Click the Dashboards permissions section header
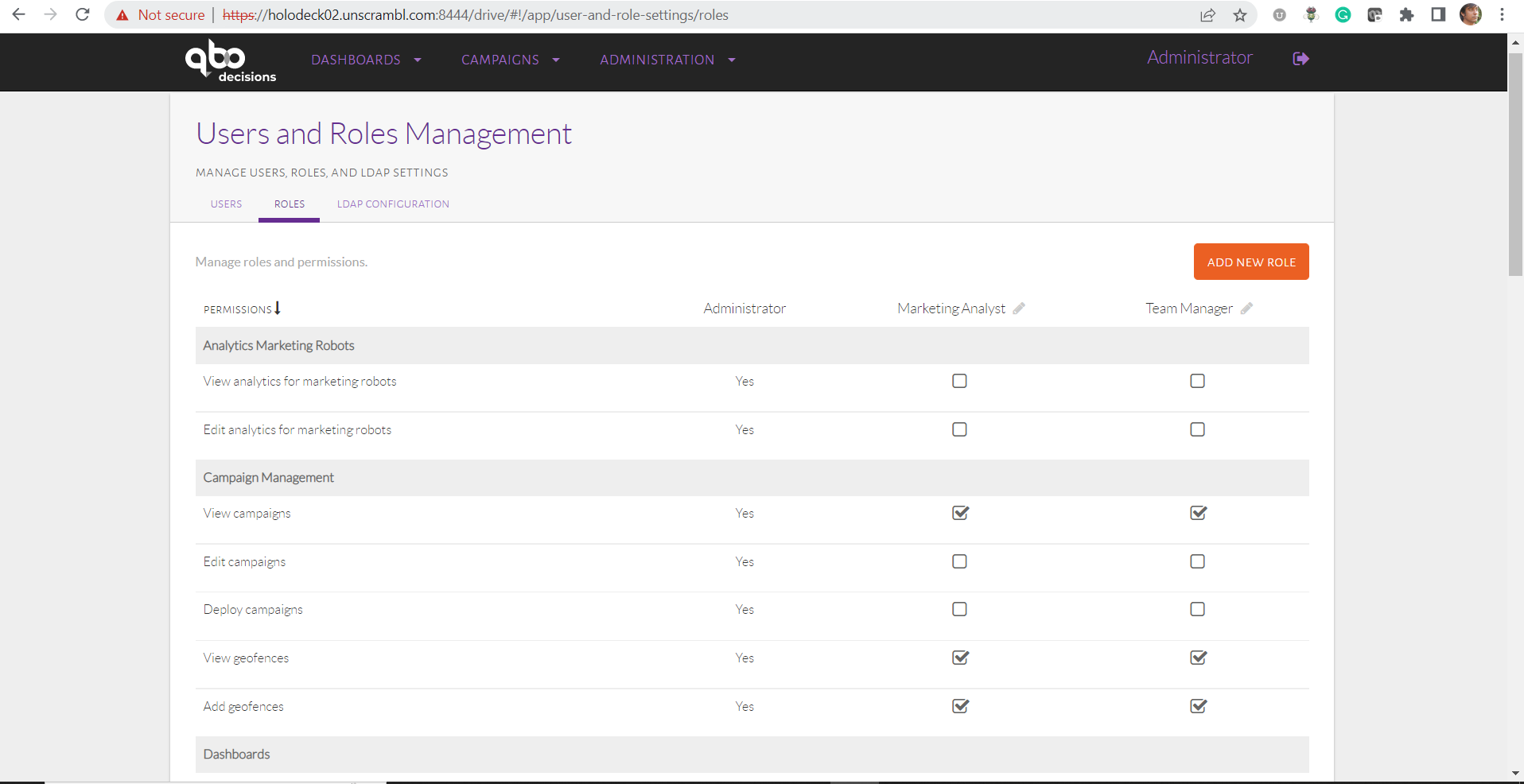1524x784 pixels. [x=752, y=755]
